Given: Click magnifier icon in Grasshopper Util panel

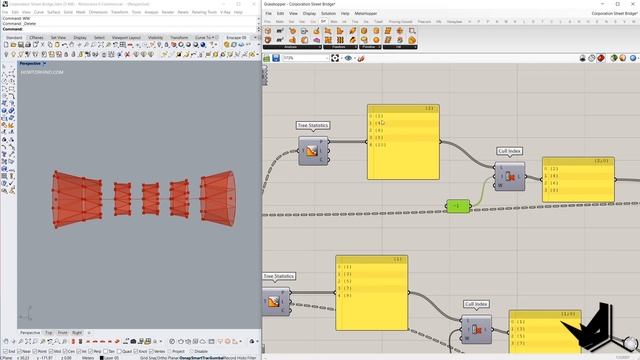Looking at the screenshot, I should point(412,31).
